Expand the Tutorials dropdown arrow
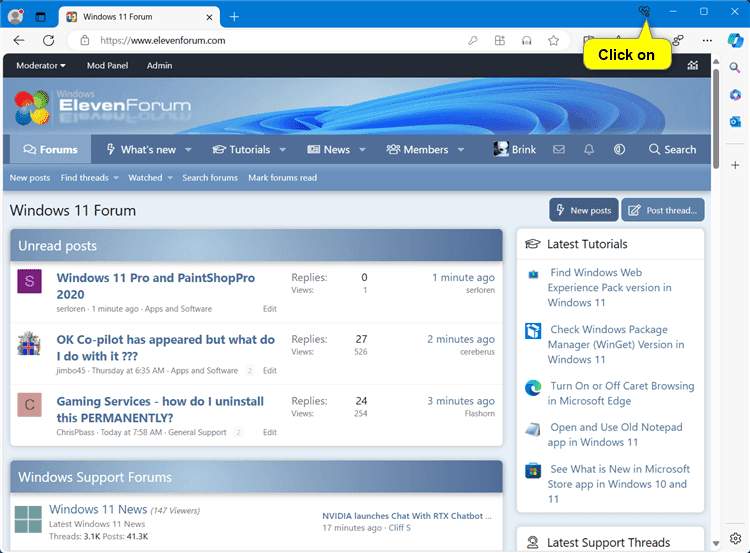The width and height of the screenshot is (750, 553). pyautogui.click(x=283, y=150)
